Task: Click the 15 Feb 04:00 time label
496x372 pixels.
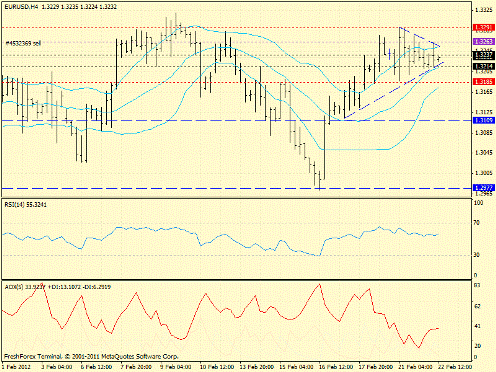Action: (296, 367)
